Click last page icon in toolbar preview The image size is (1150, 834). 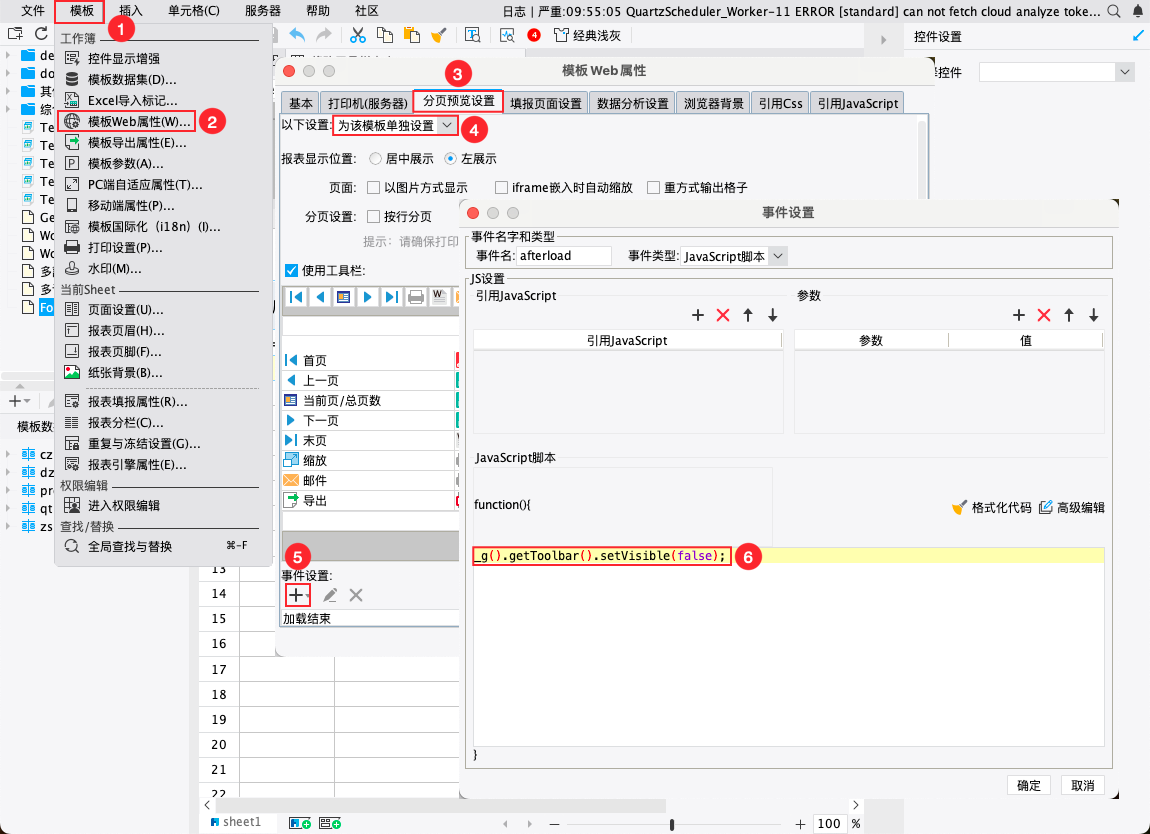(392, 296)
